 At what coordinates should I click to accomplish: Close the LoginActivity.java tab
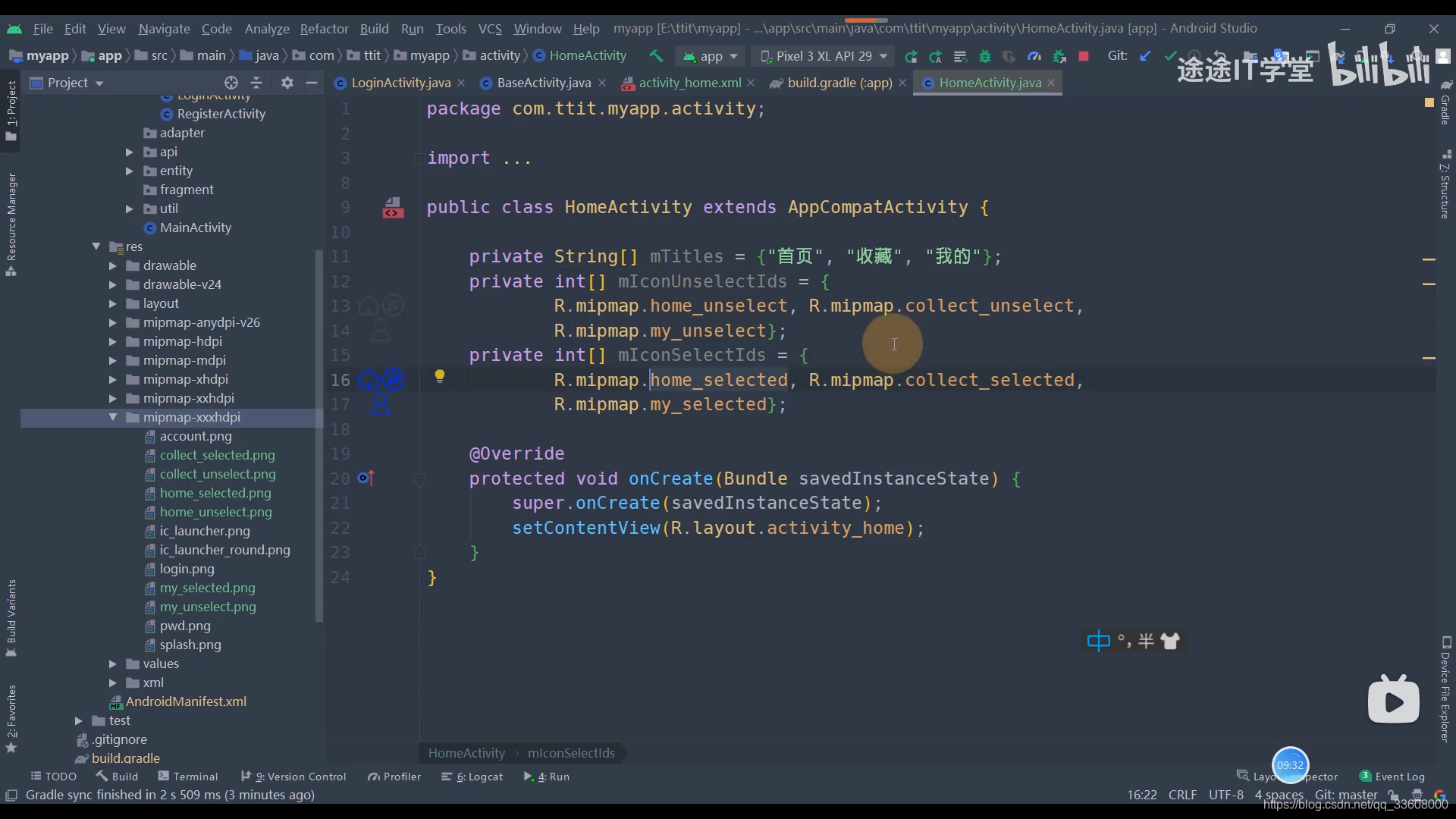[461, 83]
